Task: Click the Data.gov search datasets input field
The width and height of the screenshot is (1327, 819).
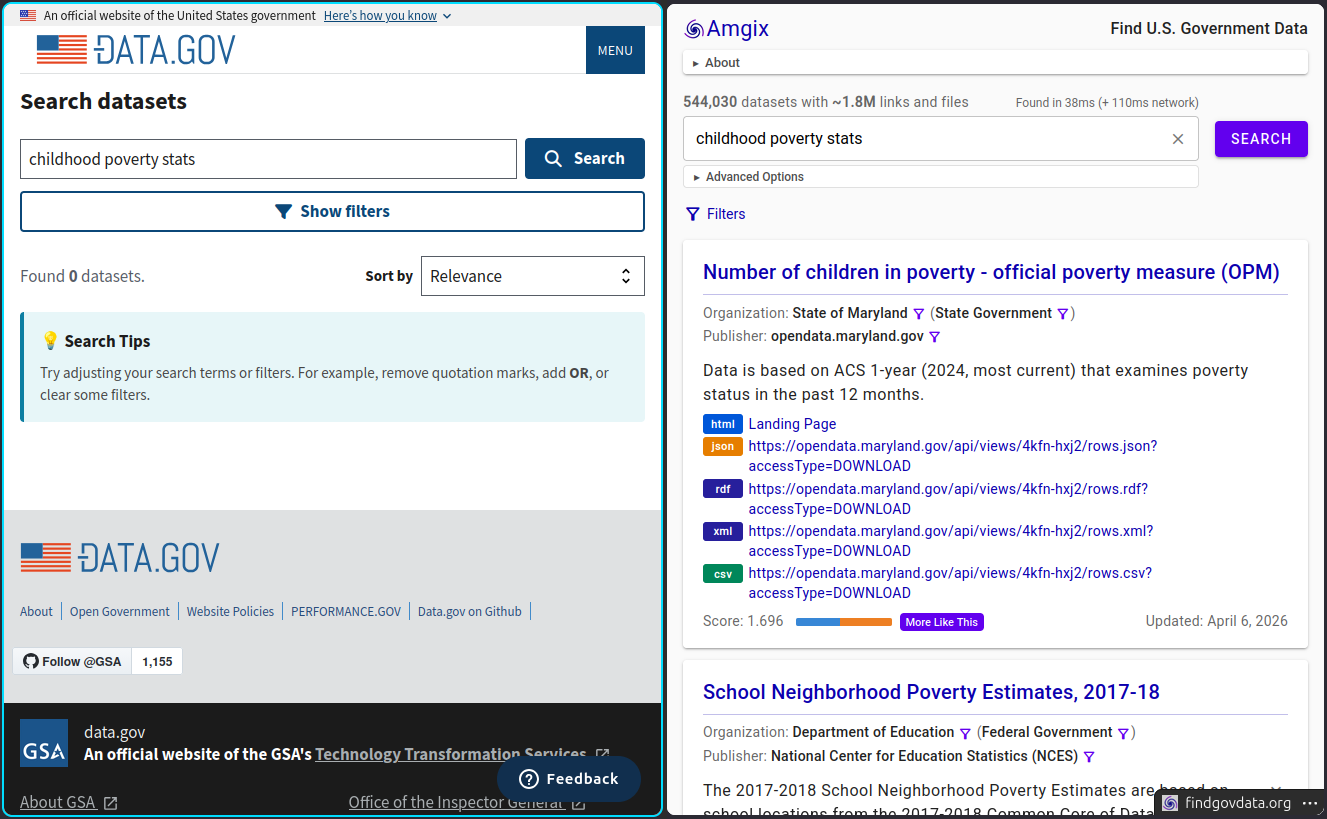Action: point(268,159)
